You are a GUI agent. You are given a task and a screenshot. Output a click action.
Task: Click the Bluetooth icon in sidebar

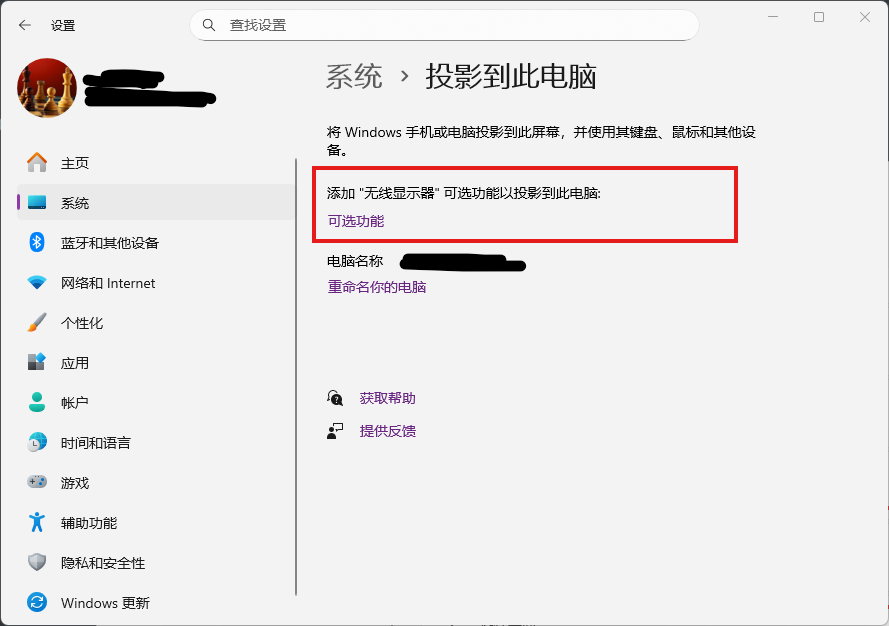point(37,243)
